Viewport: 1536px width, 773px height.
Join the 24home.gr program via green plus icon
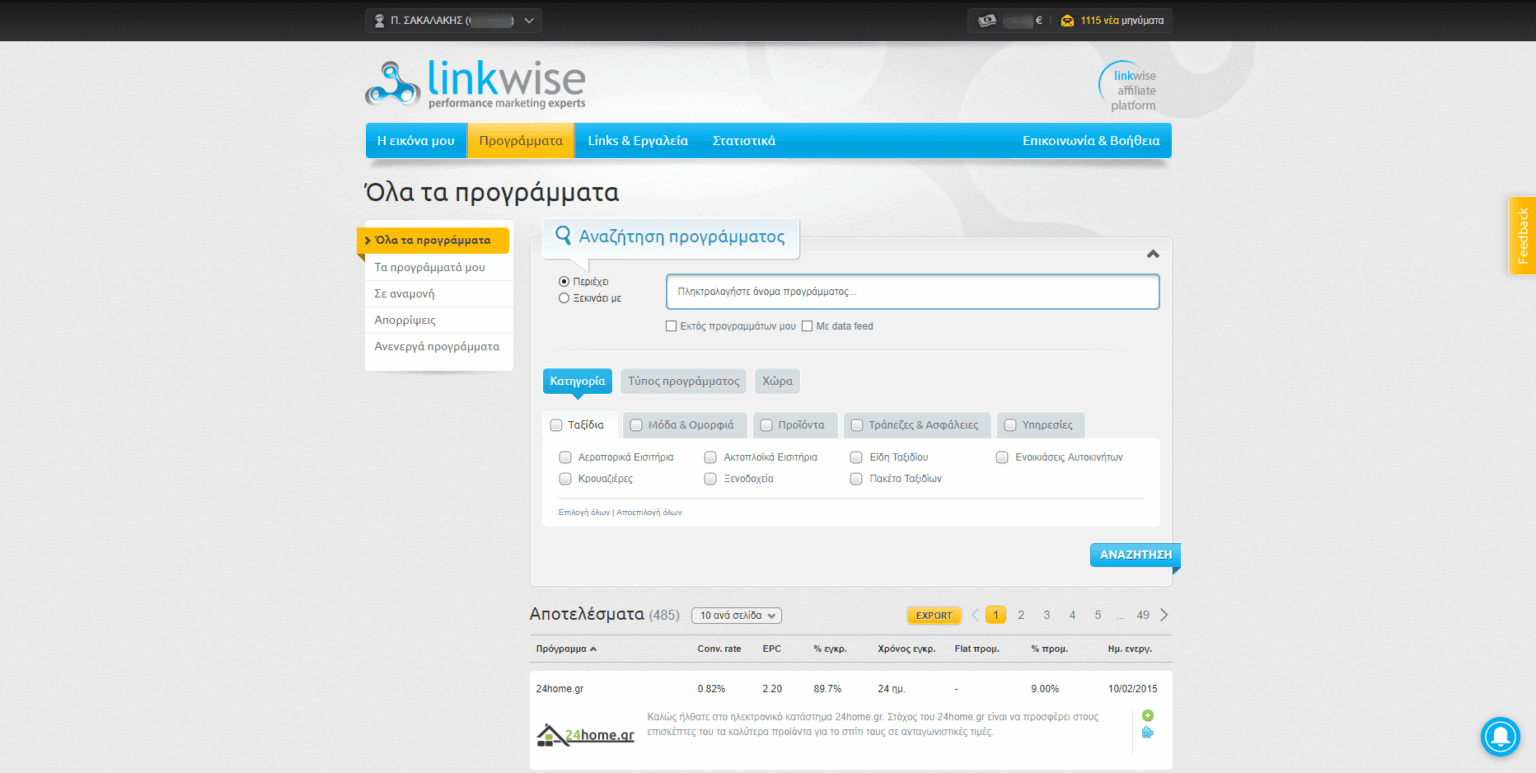1147,714
